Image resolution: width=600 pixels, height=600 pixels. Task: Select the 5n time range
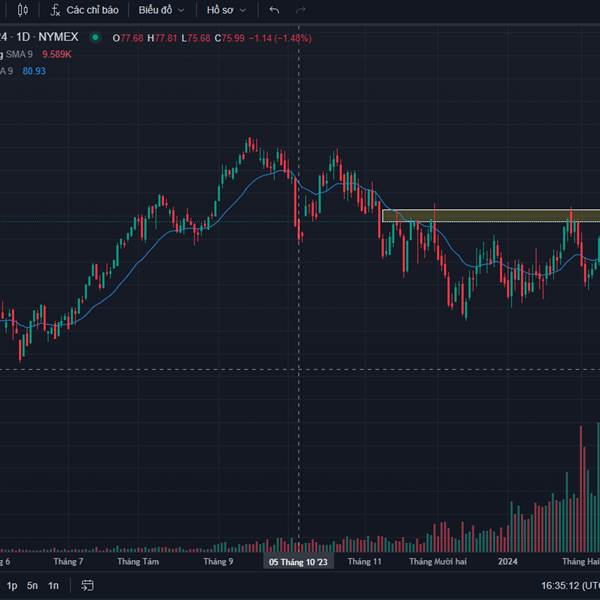(x=33, y=585)
